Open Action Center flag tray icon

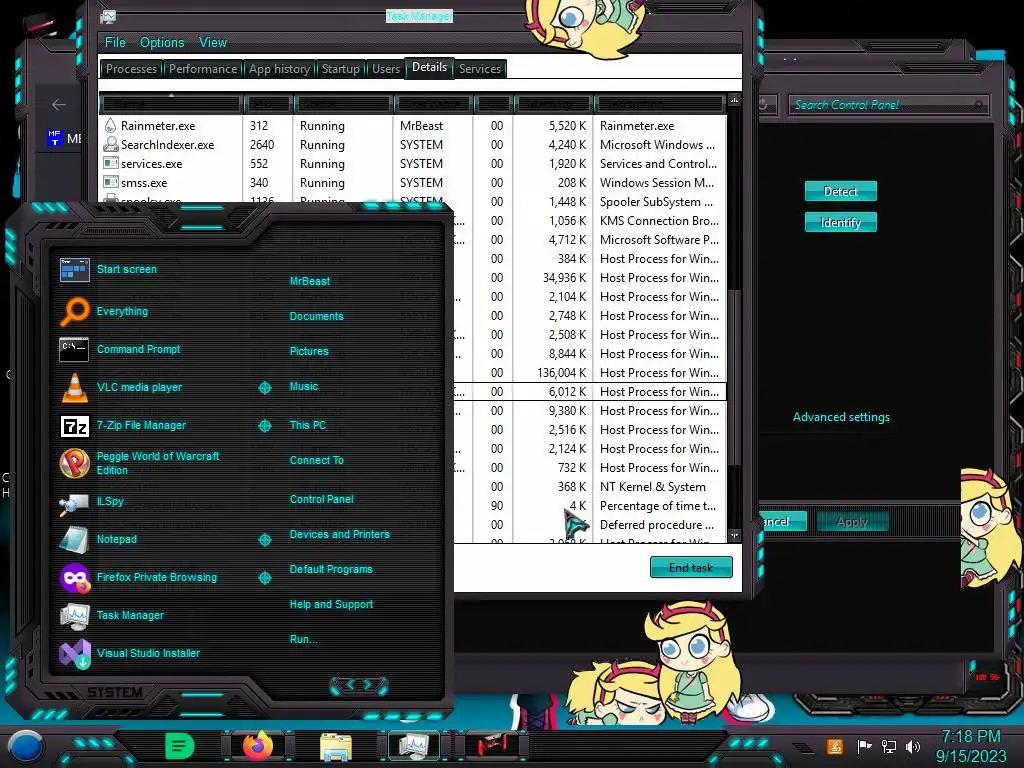[865, 746]
